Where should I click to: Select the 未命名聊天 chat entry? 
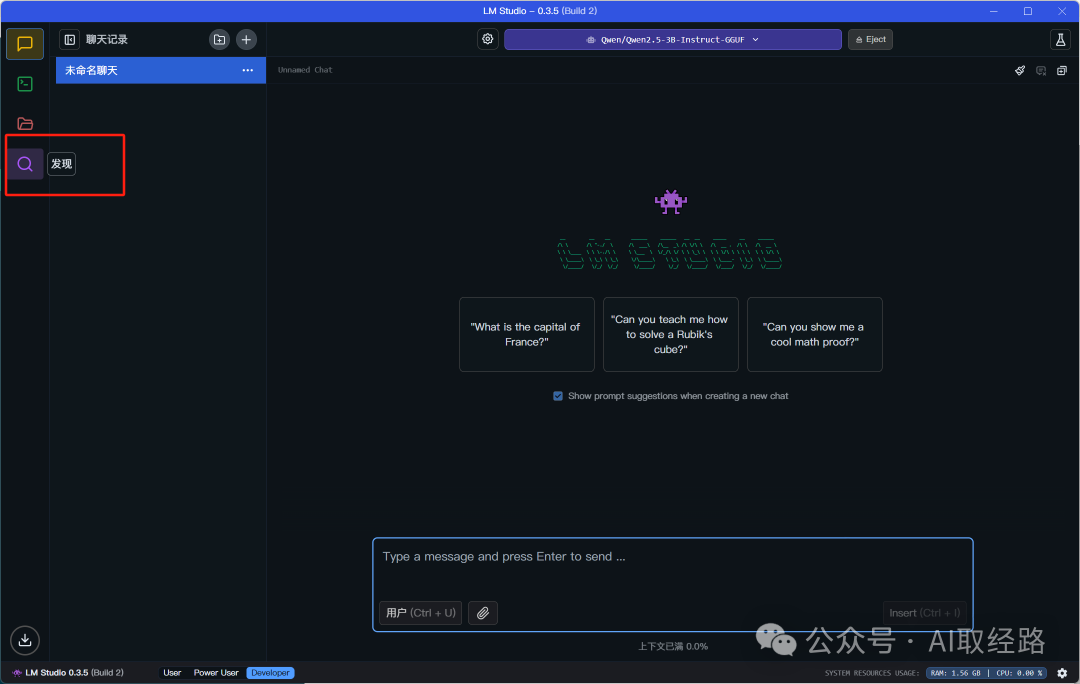[x=160, y=70]
